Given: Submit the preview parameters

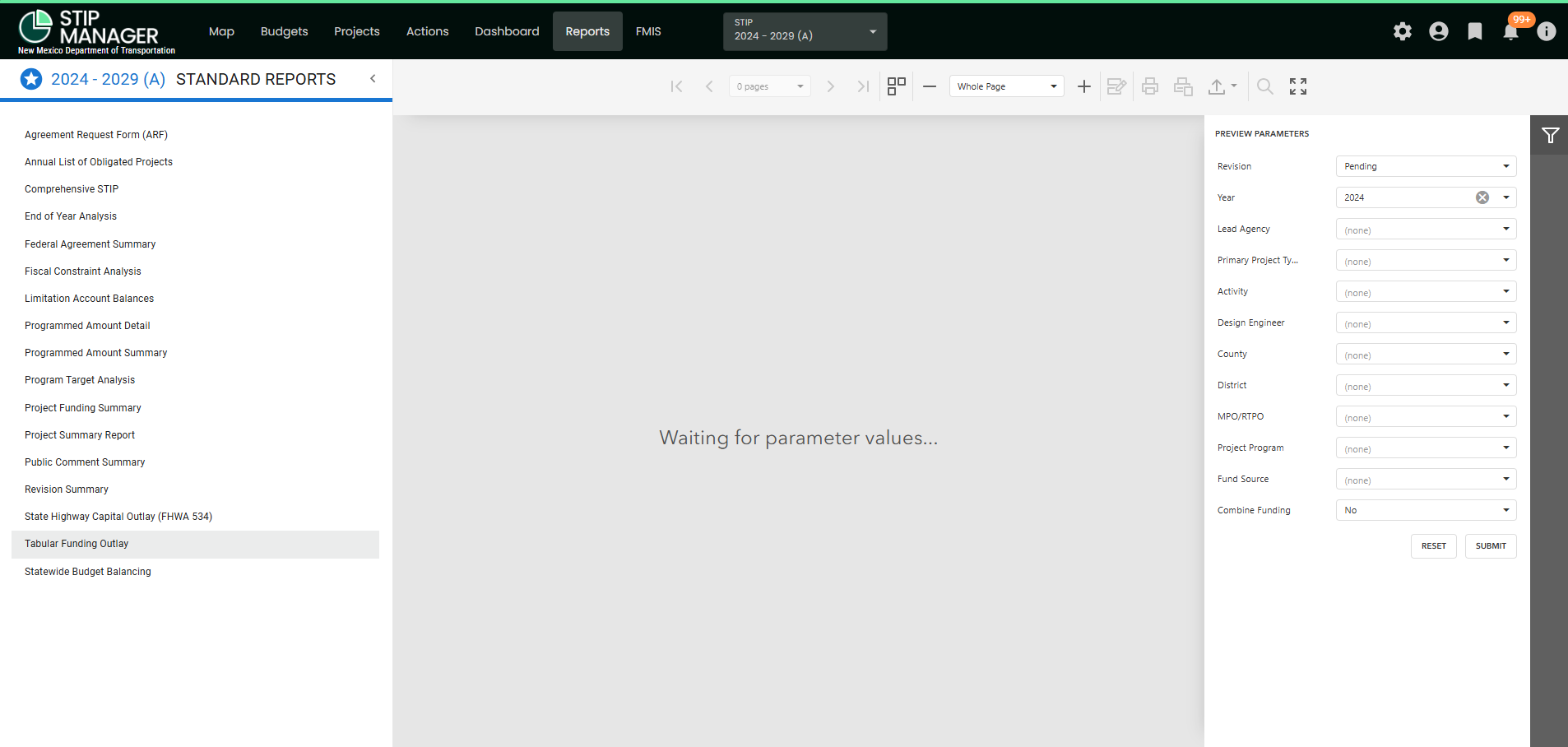Looking at the screenshot, I should 1491,546.
